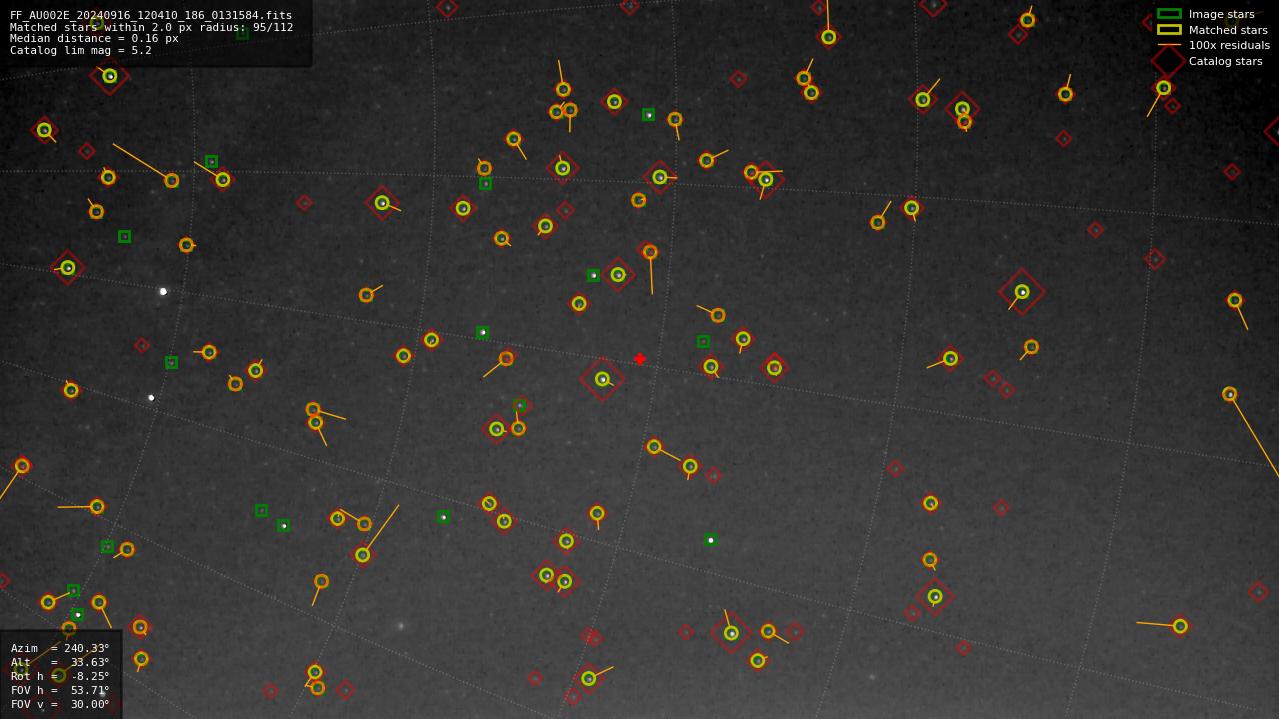This screenshot has width=1279, height=719.
Task: Click the red diamond Catalog stars legend symbol
Action: (1168, 61)
